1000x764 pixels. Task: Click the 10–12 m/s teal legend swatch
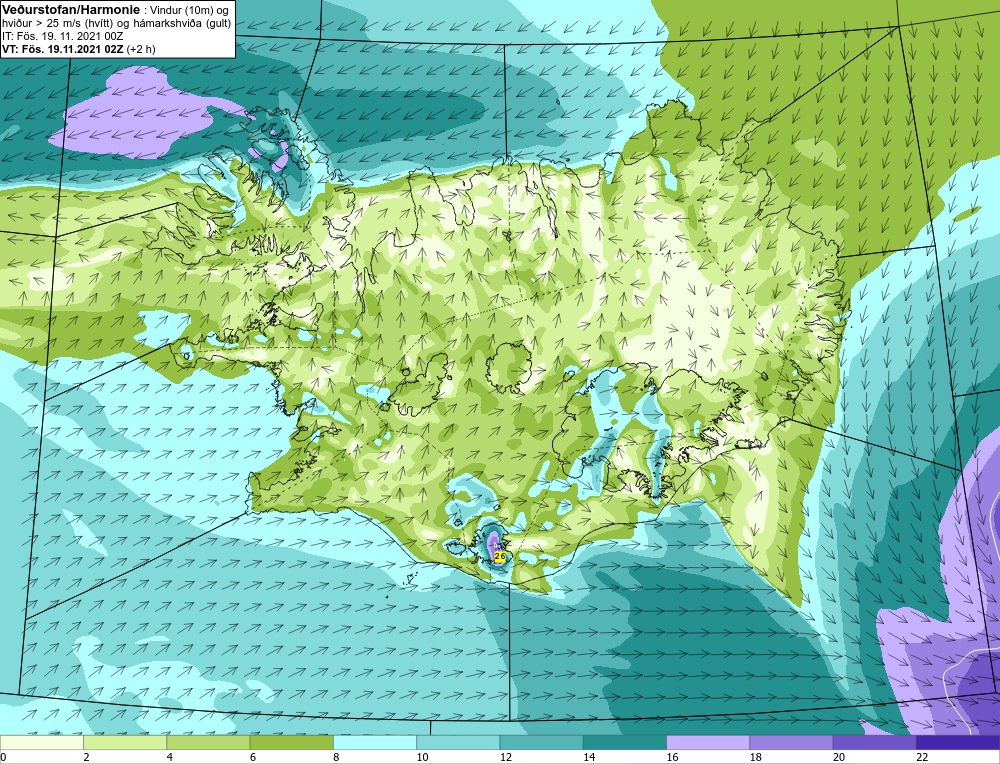click(458, 742)
